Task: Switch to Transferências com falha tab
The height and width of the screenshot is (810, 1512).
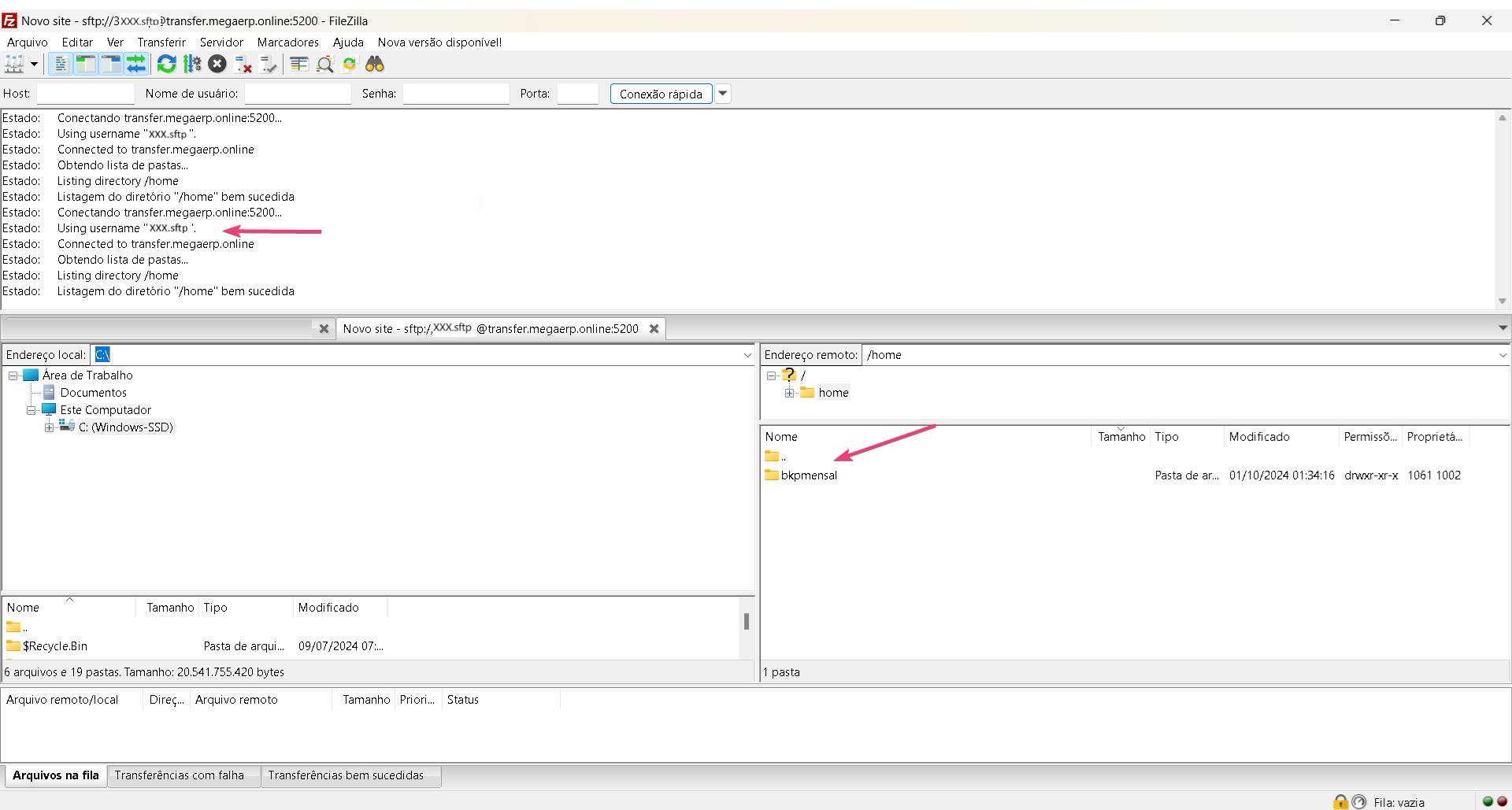Action: (x=180, y=775)
